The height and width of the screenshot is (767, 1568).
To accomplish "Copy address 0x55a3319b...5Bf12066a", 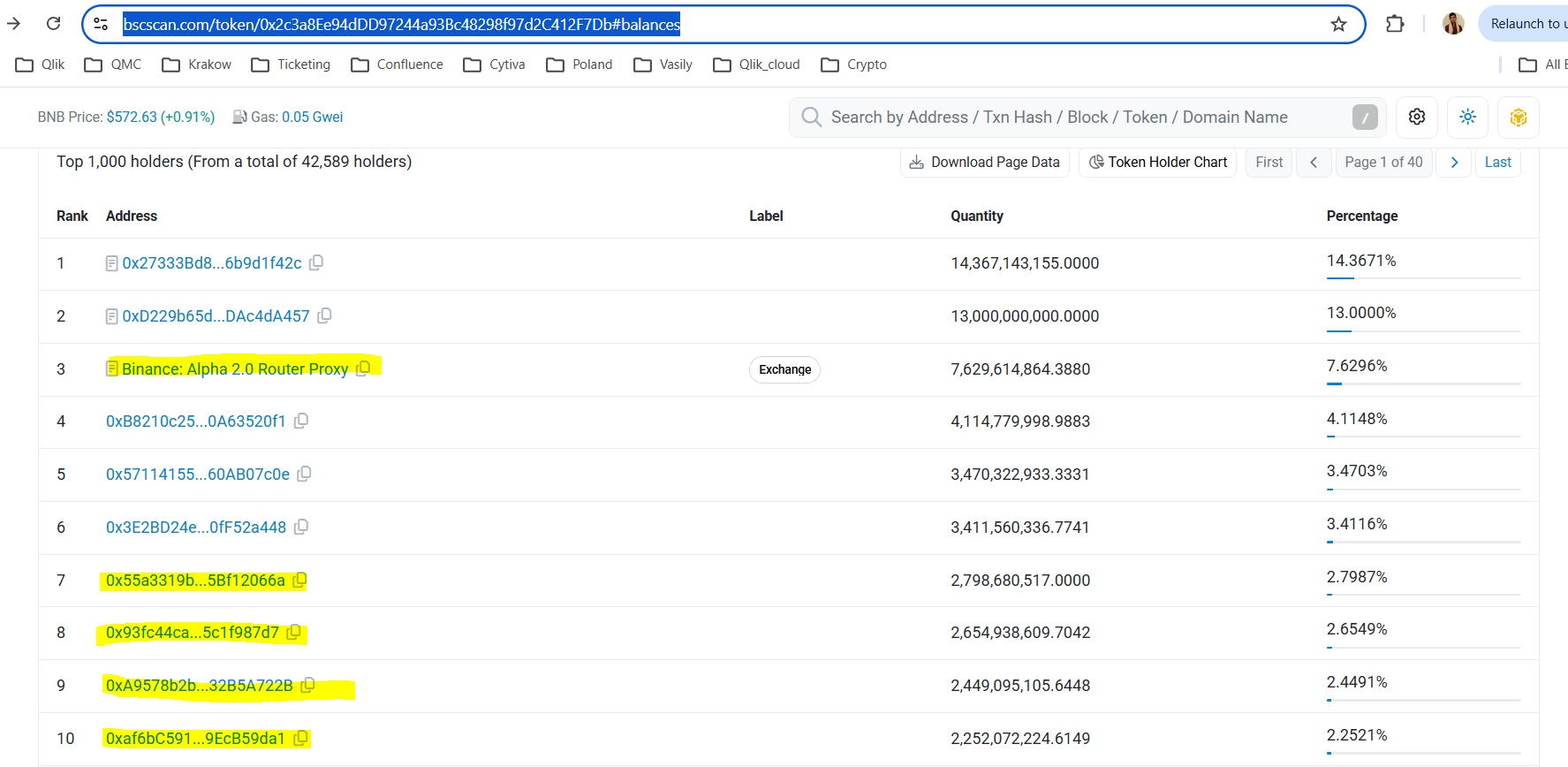I will pyautogui.click(x=299, y=580).
